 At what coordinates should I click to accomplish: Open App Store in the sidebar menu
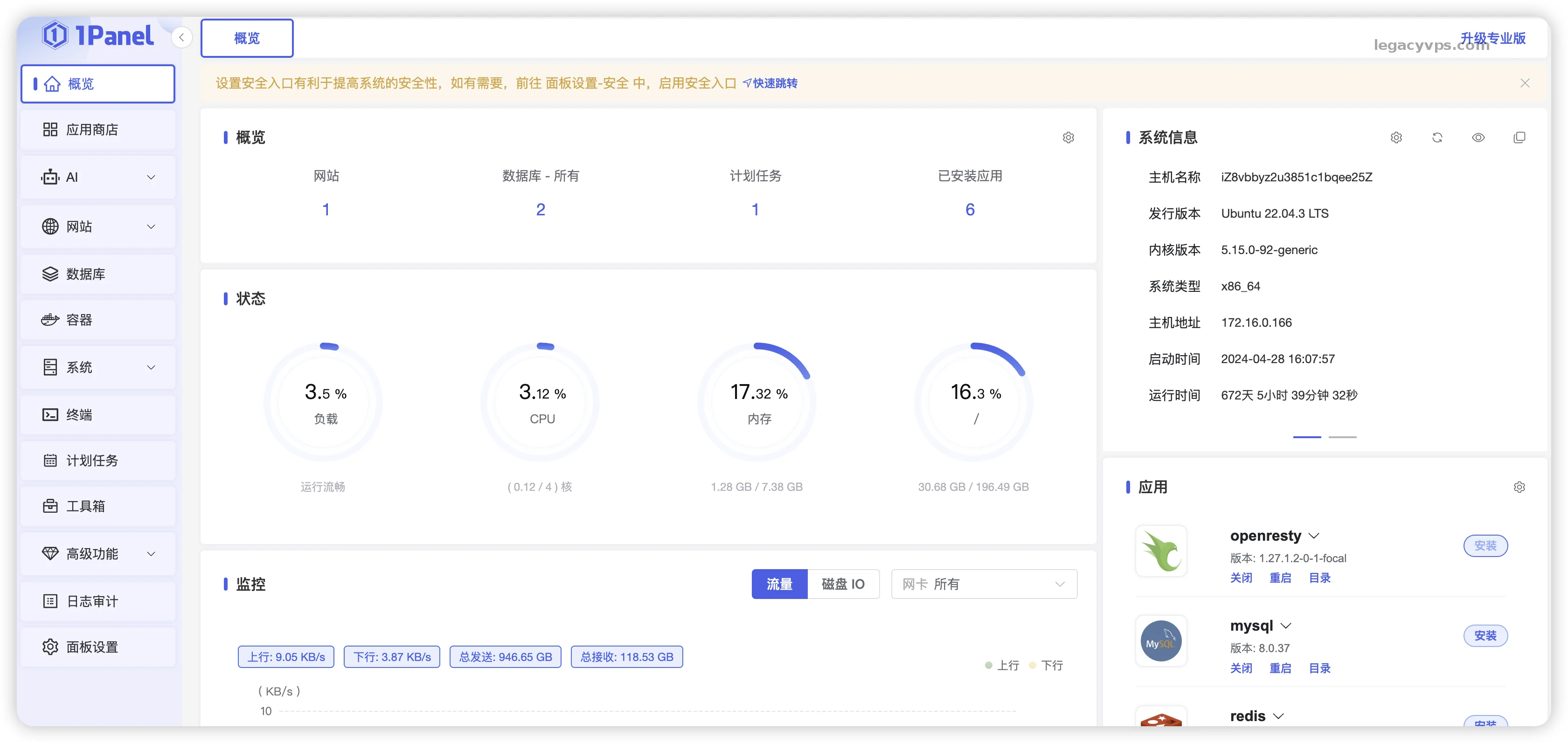[91, 130]
